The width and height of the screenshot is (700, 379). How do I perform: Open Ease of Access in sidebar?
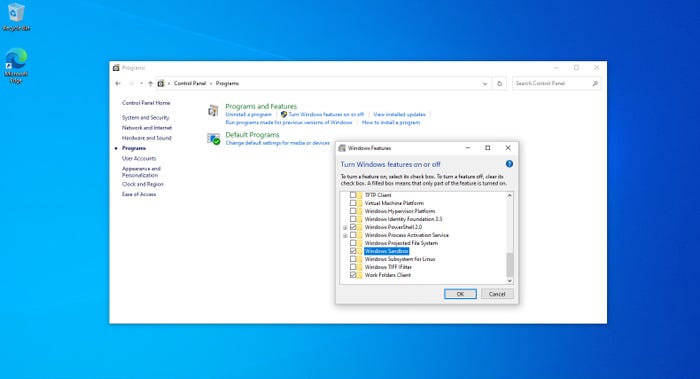139,194
